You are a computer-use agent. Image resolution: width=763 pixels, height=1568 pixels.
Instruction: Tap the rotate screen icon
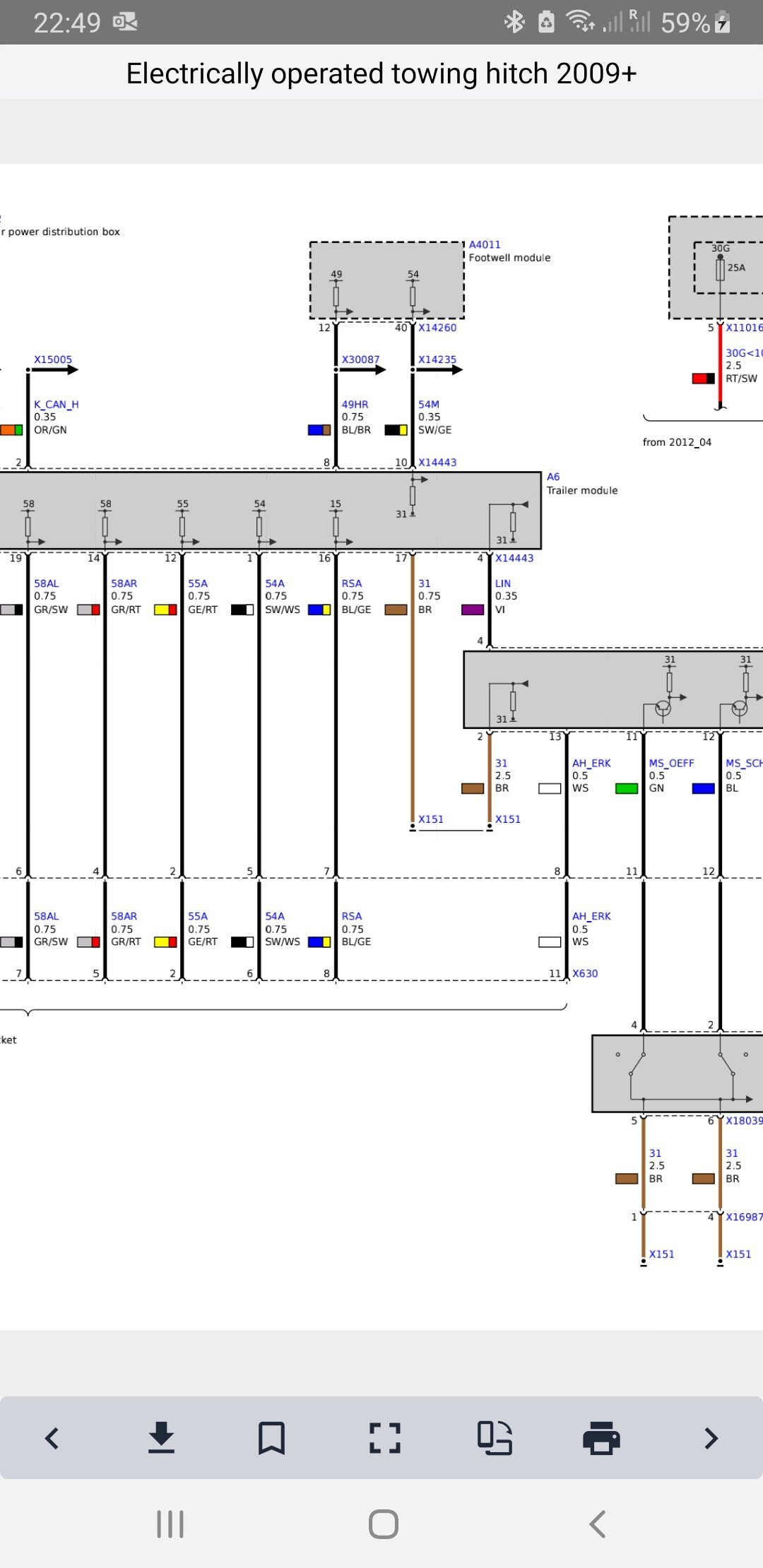point(495,1438)
